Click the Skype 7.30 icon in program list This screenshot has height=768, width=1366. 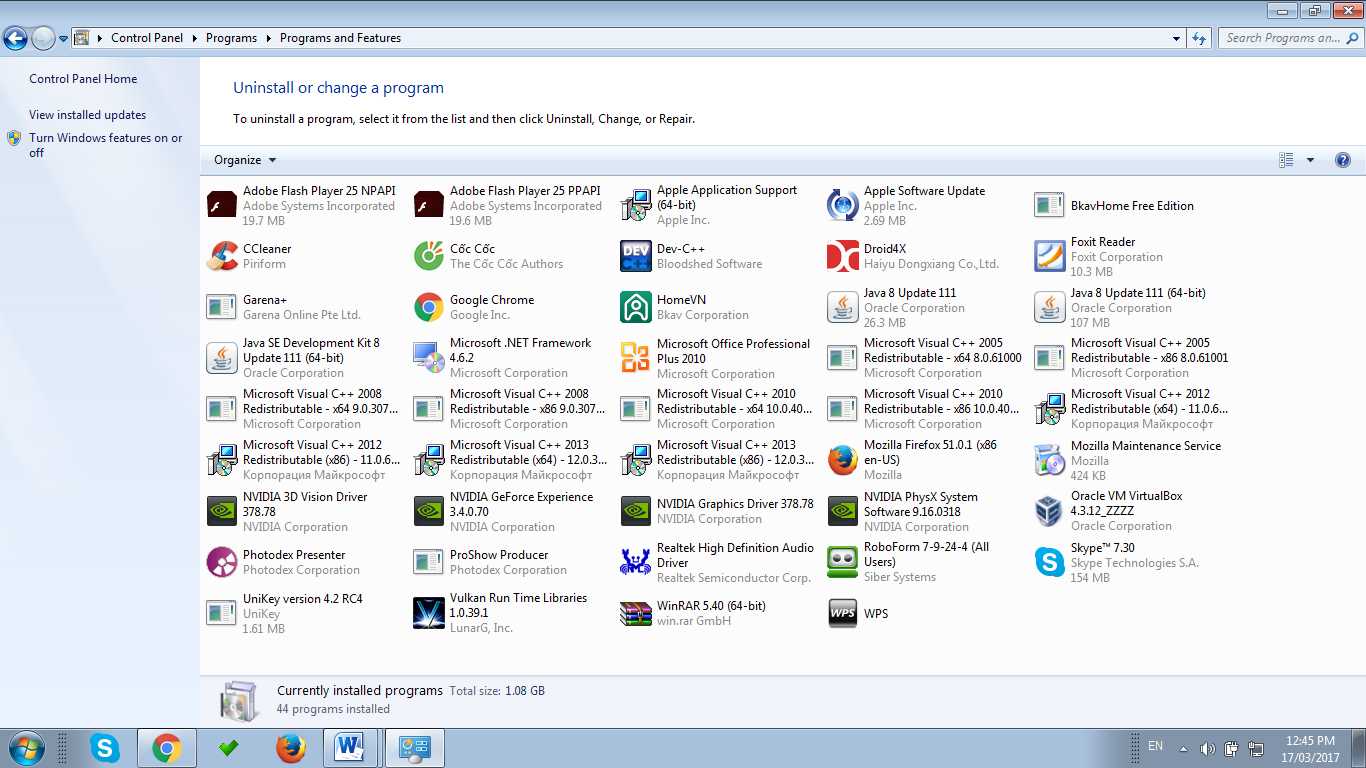click(1049, 562)
